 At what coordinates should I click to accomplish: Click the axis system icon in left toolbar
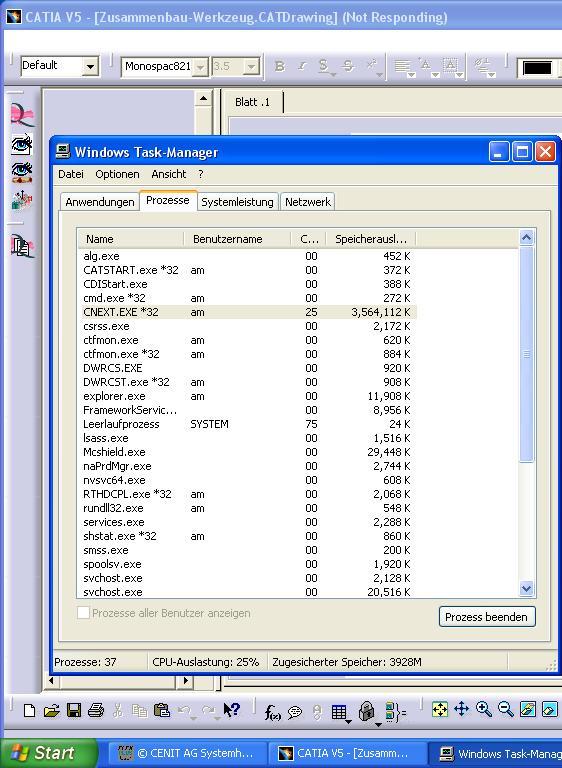[x=22, y=200]
